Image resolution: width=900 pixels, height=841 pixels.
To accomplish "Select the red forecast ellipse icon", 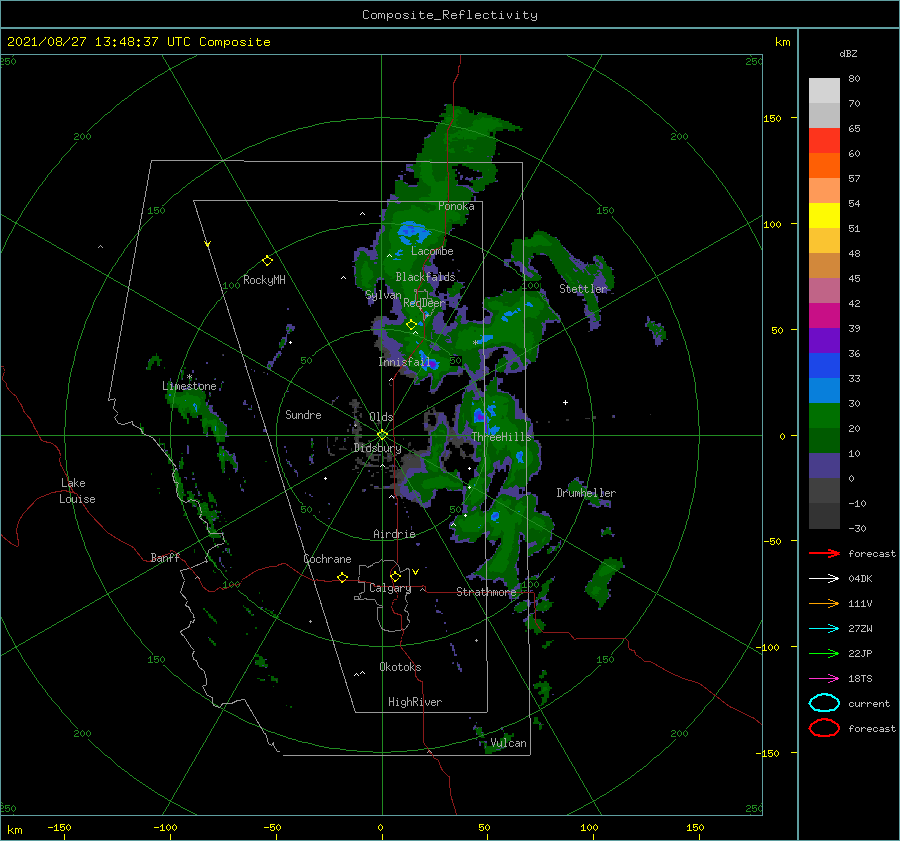I will tap(824, 728).
